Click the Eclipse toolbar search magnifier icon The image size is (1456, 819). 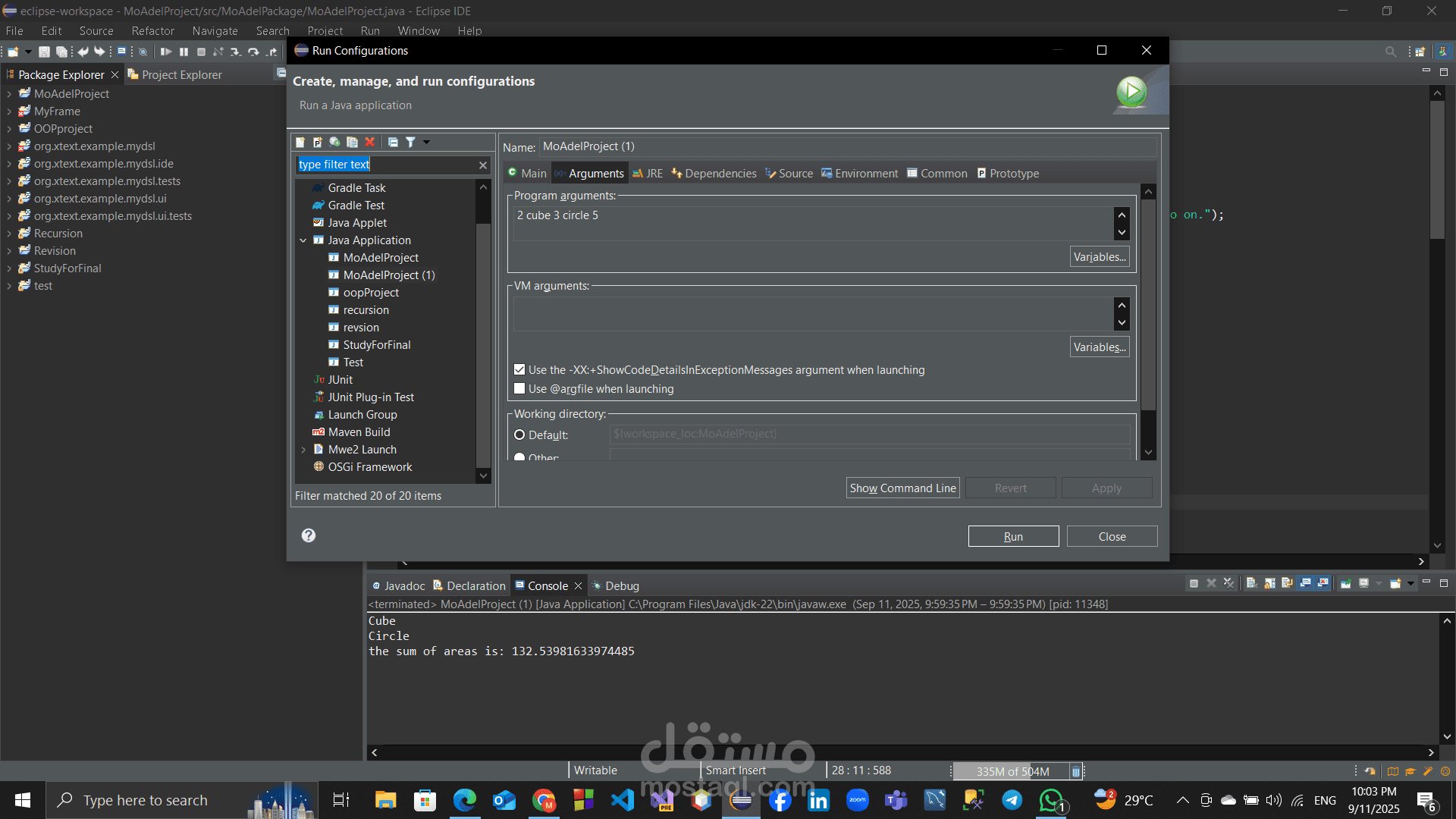1391,52
